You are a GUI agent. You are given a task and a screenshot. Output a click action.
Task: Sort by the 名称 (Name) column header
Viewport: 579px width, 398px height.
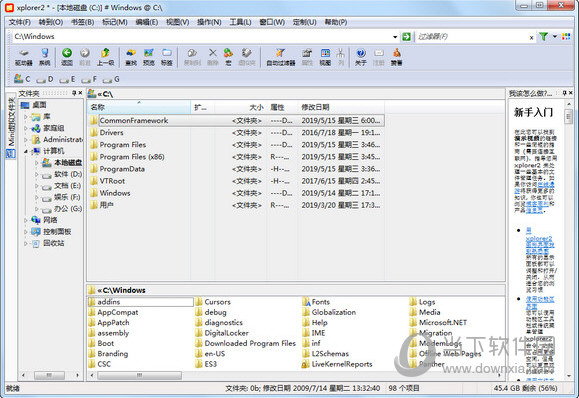tap(139, 107)
